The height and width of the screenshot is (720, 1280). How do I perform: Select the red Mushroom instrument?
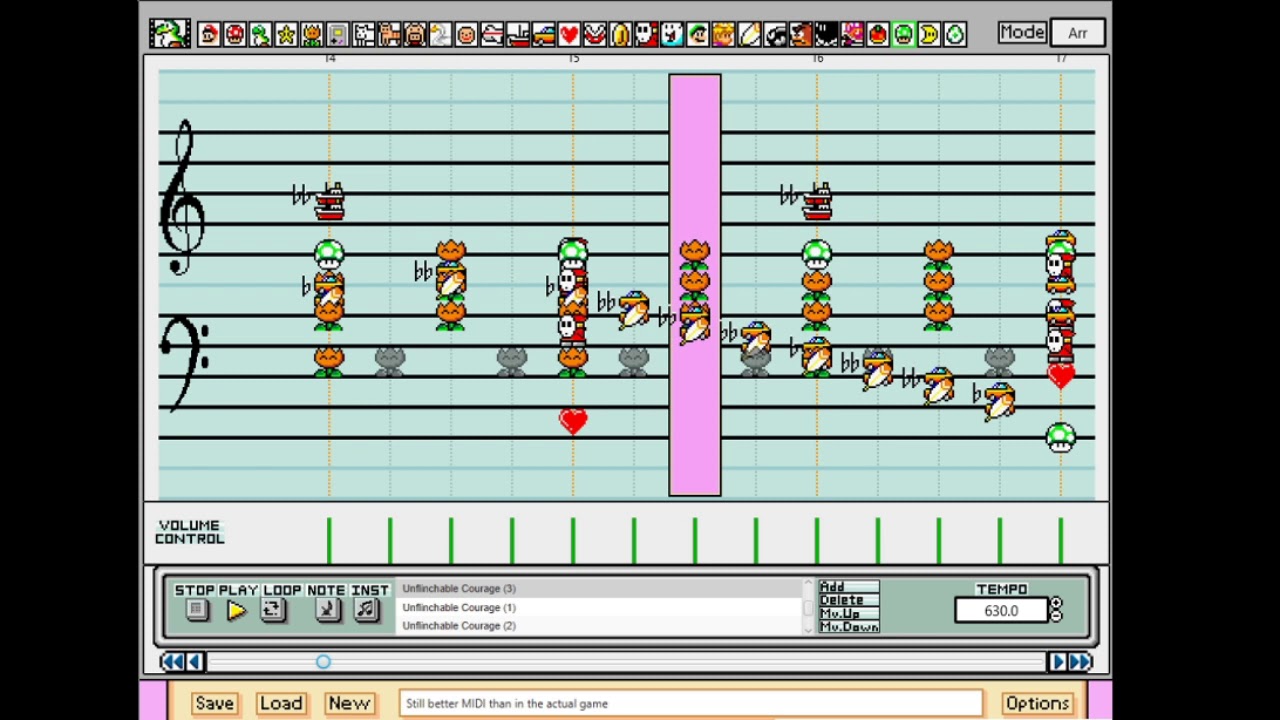point(235,34)
